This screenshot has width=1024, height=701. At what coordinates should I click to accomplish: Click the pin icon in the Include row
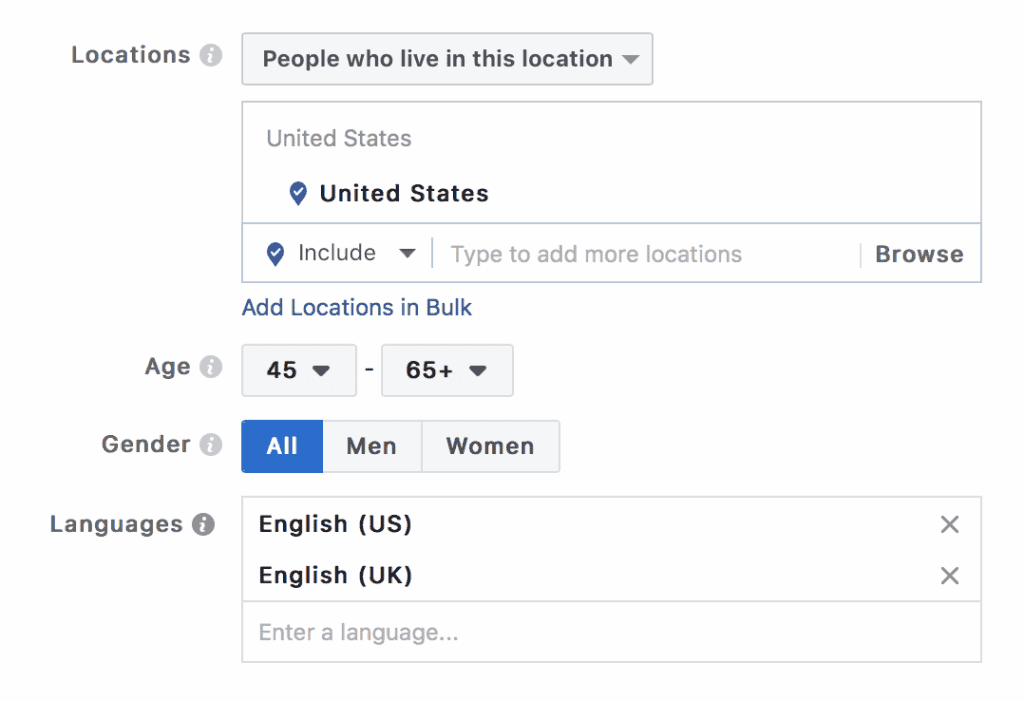pyautogui.click(x=273, y=253)
